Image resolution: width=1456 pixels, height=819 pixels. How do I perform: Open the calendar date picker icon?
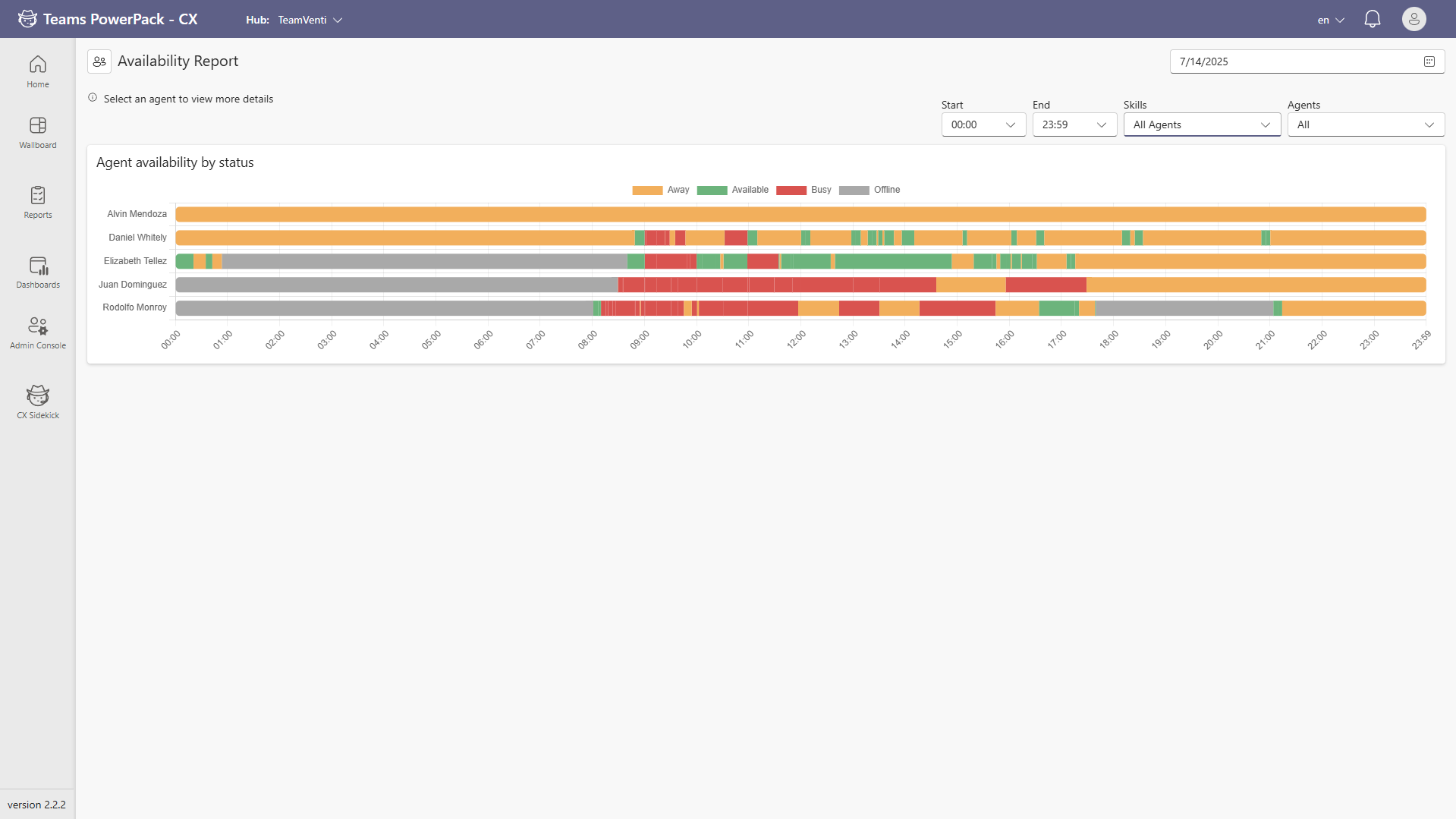tap(1429, 61)
